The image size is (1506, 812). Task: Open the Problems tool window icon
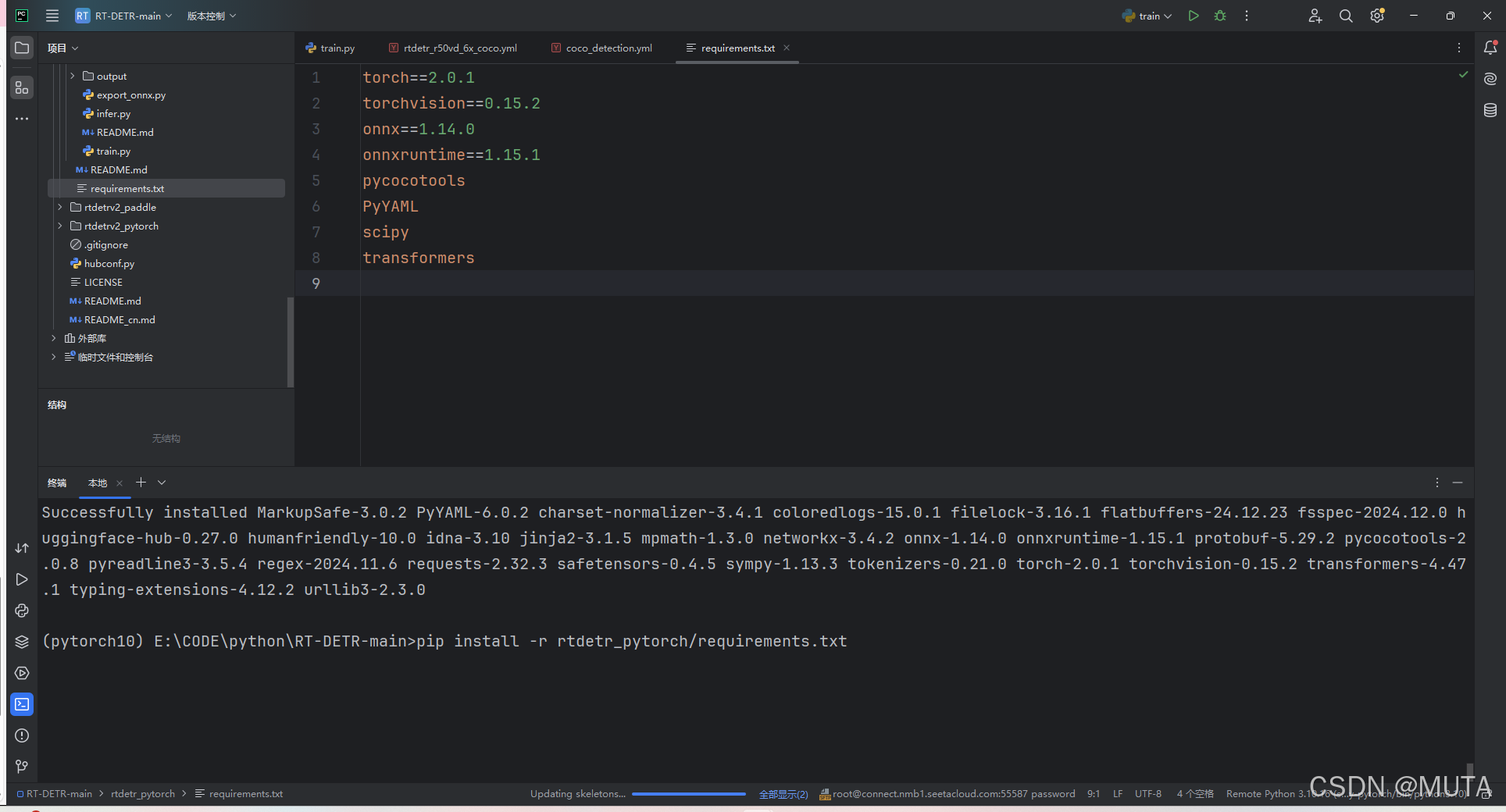22,735
